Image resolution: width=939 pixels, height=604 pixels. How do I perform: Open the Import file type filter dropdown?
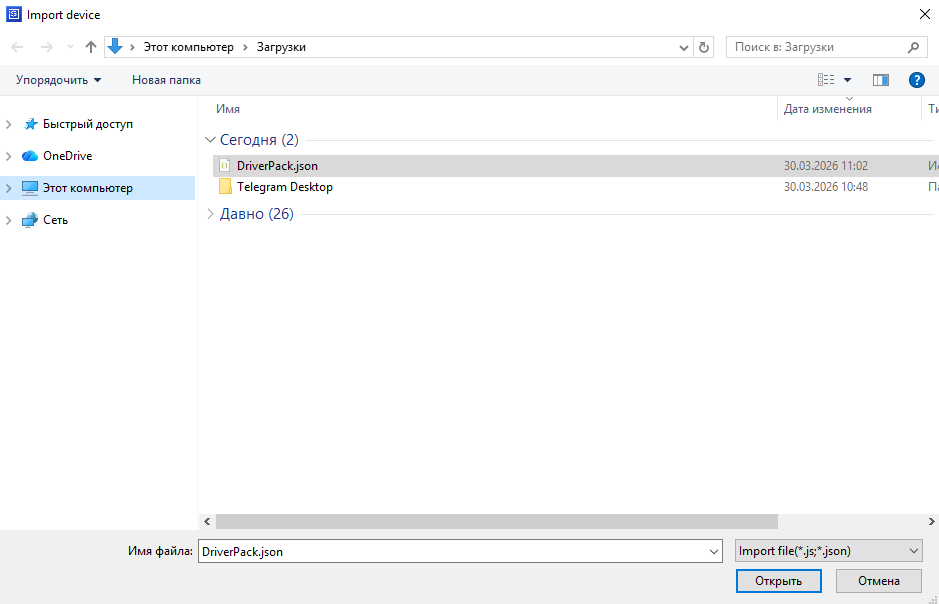pos(828,551)
